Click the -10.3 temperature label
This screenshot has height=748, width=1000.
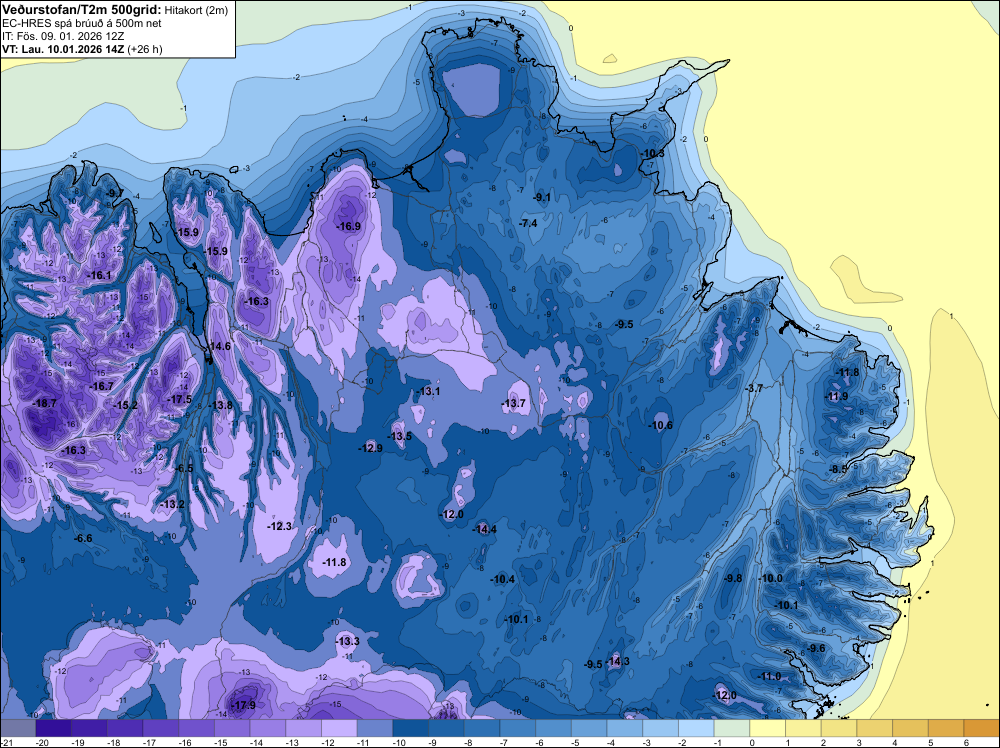(652, 154)
